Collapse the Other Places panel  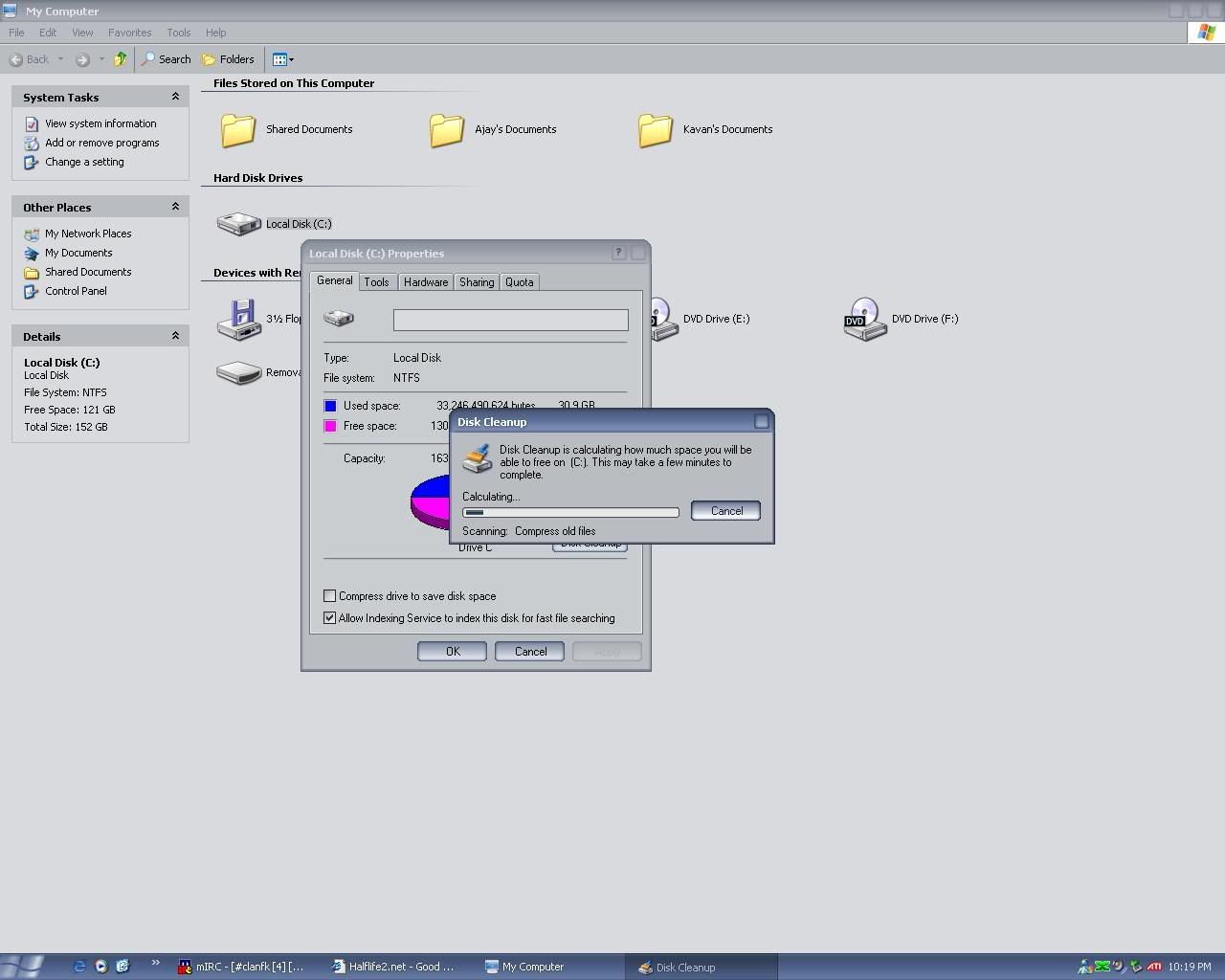point(175,207)
